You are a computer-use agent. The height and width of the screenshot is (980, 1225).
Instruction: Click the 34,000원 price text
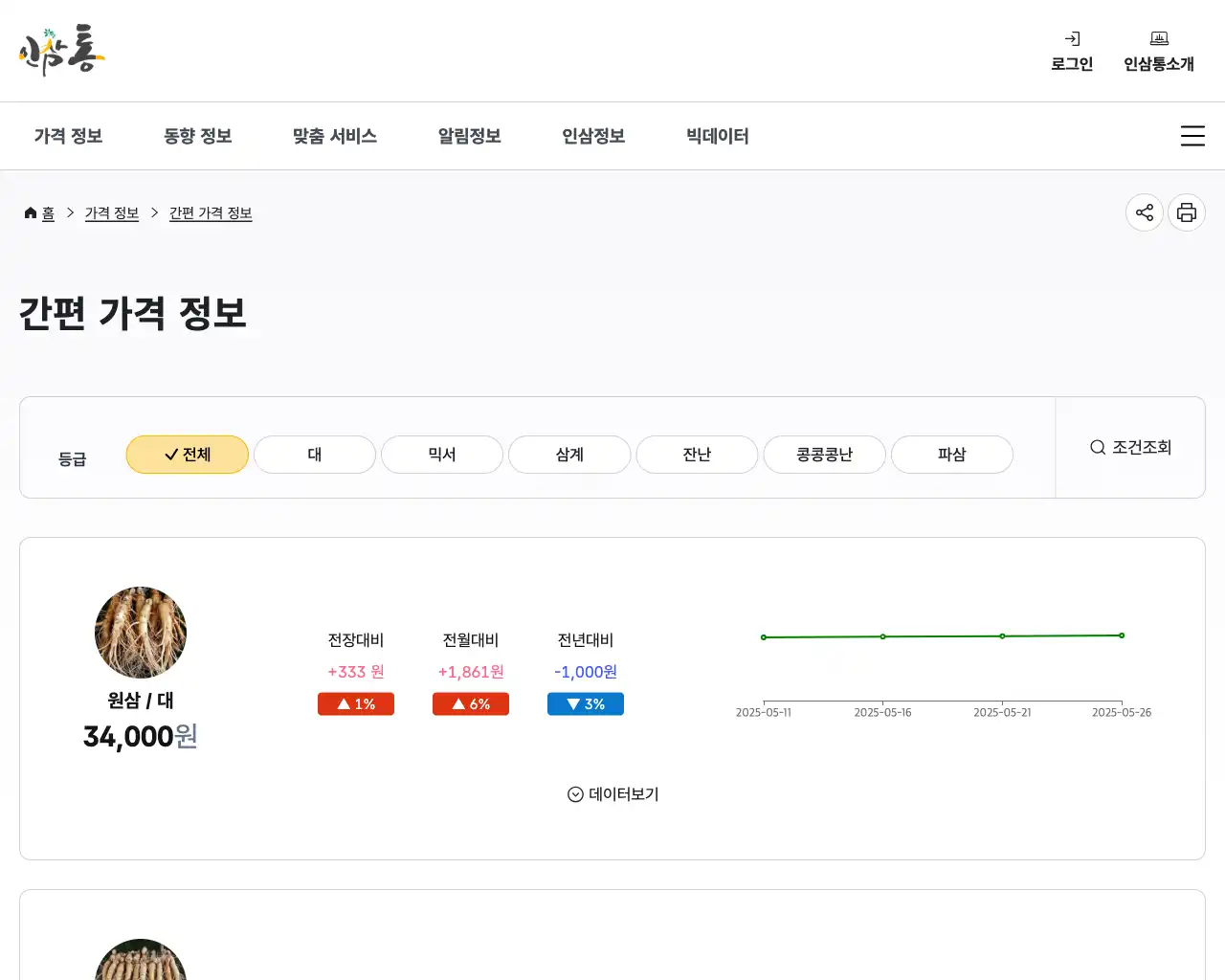(141, 737)
